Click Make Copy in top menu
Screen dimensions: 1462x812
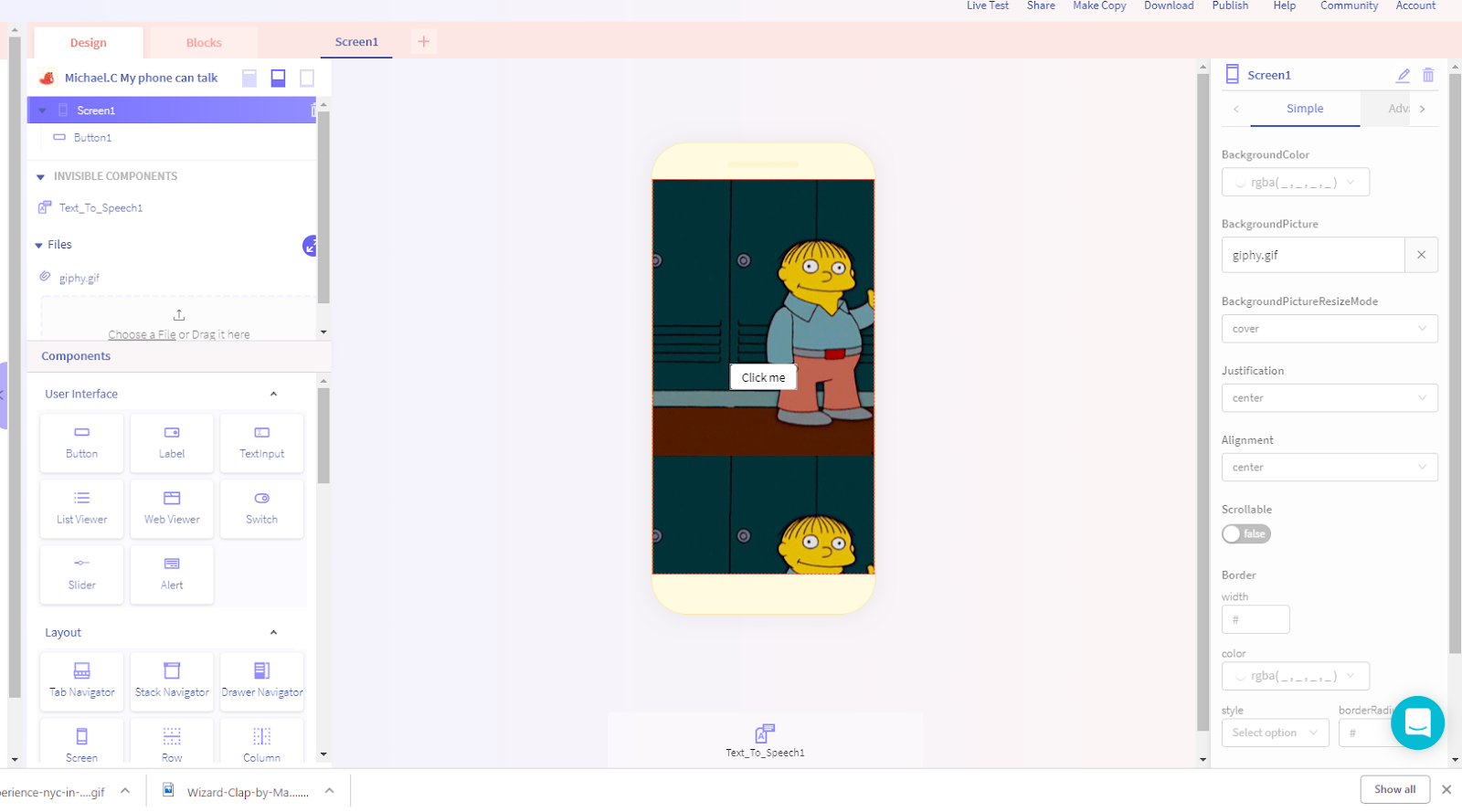click(1099, 5)
